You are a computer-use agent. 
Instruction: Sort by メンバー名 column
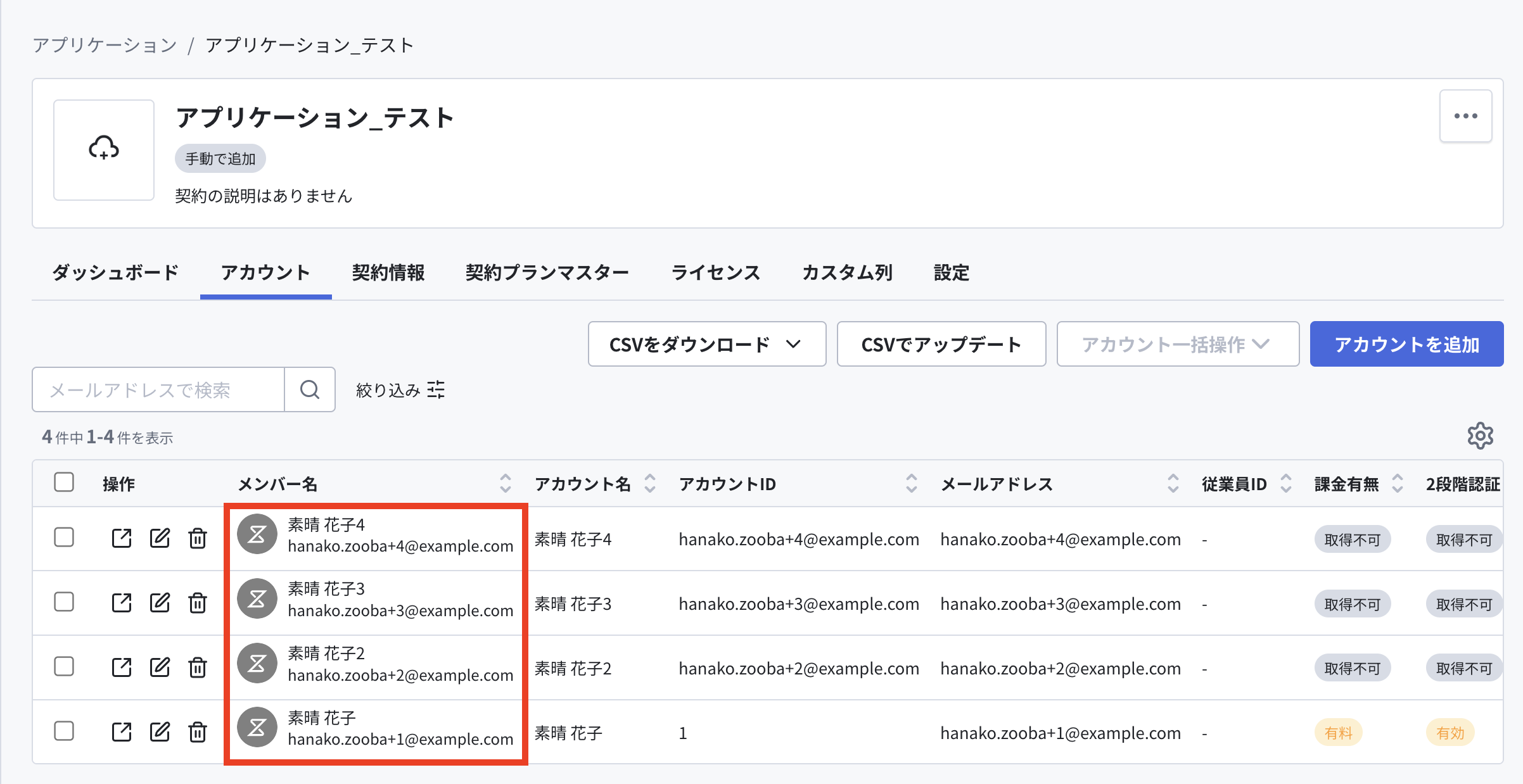pos(506,483)
